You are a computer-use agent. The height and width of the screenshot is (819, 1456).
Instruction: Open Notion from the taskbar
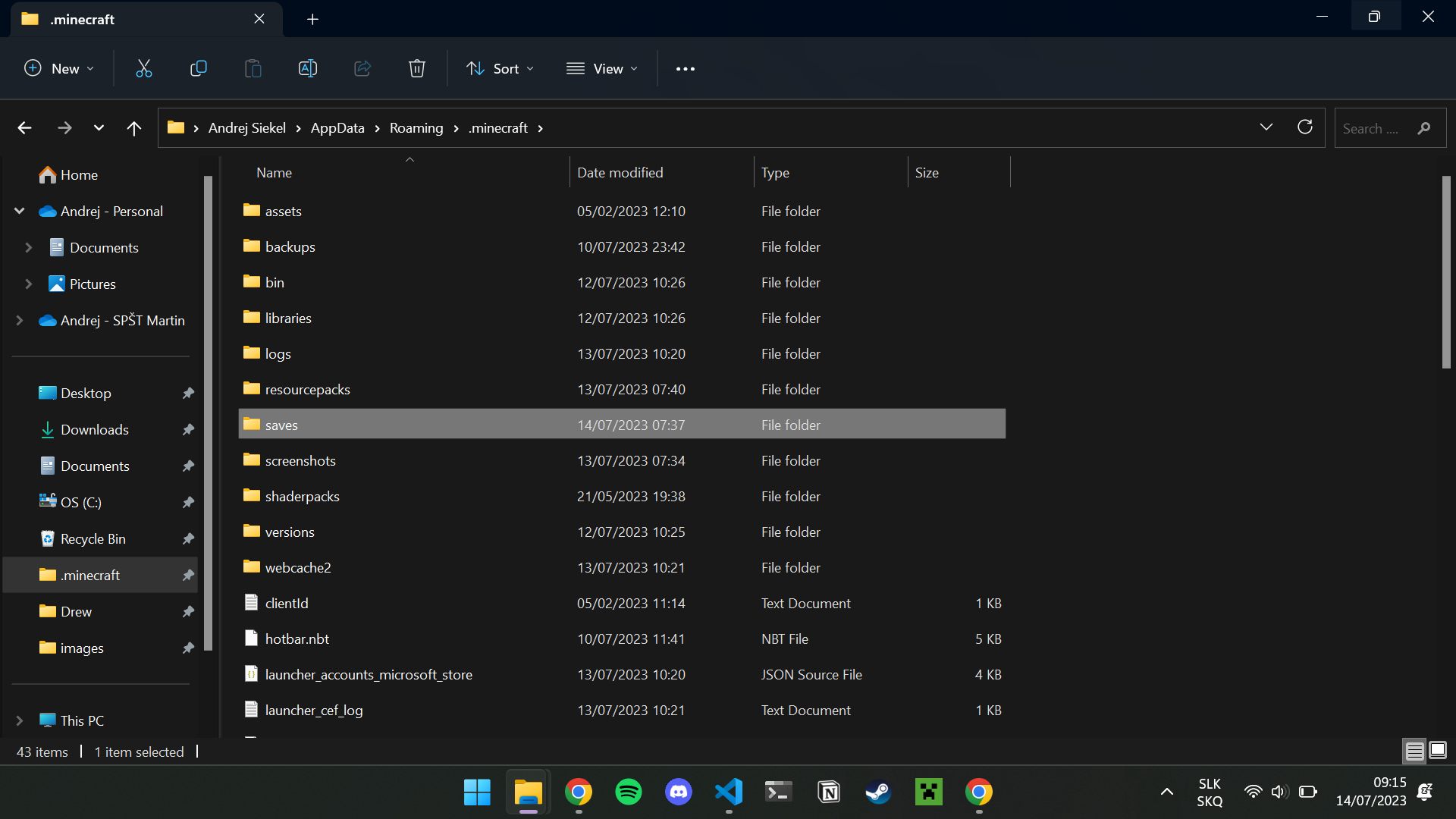coord(829,792)
